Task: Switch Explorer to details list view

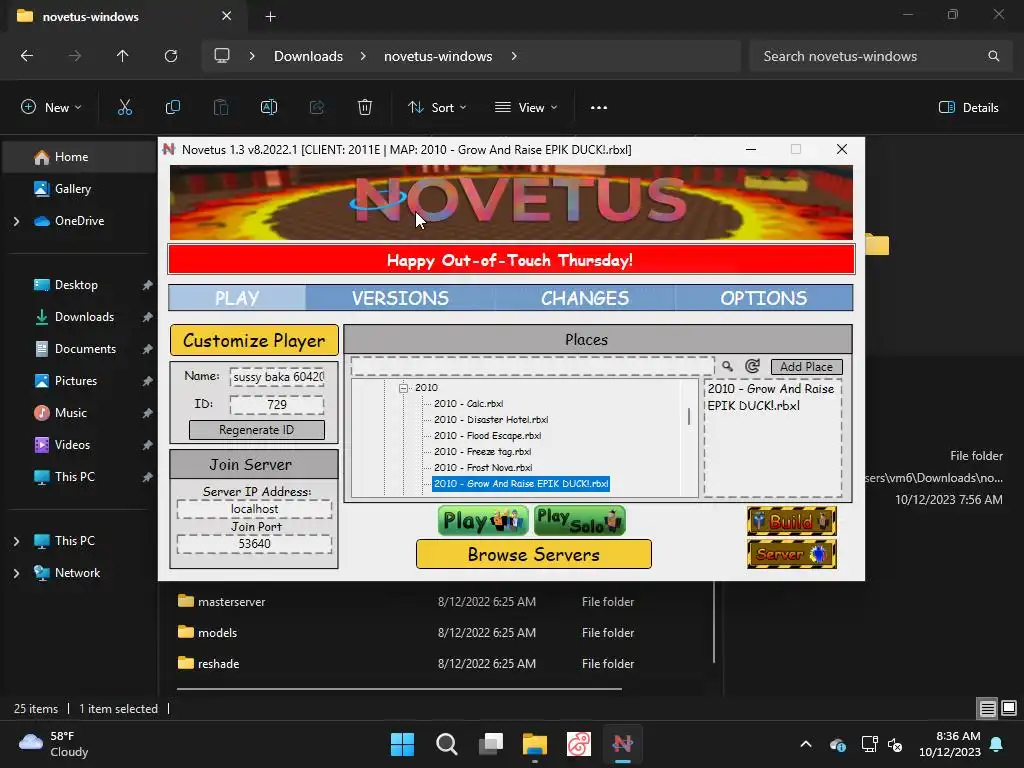Action: (x=987, y=708)
